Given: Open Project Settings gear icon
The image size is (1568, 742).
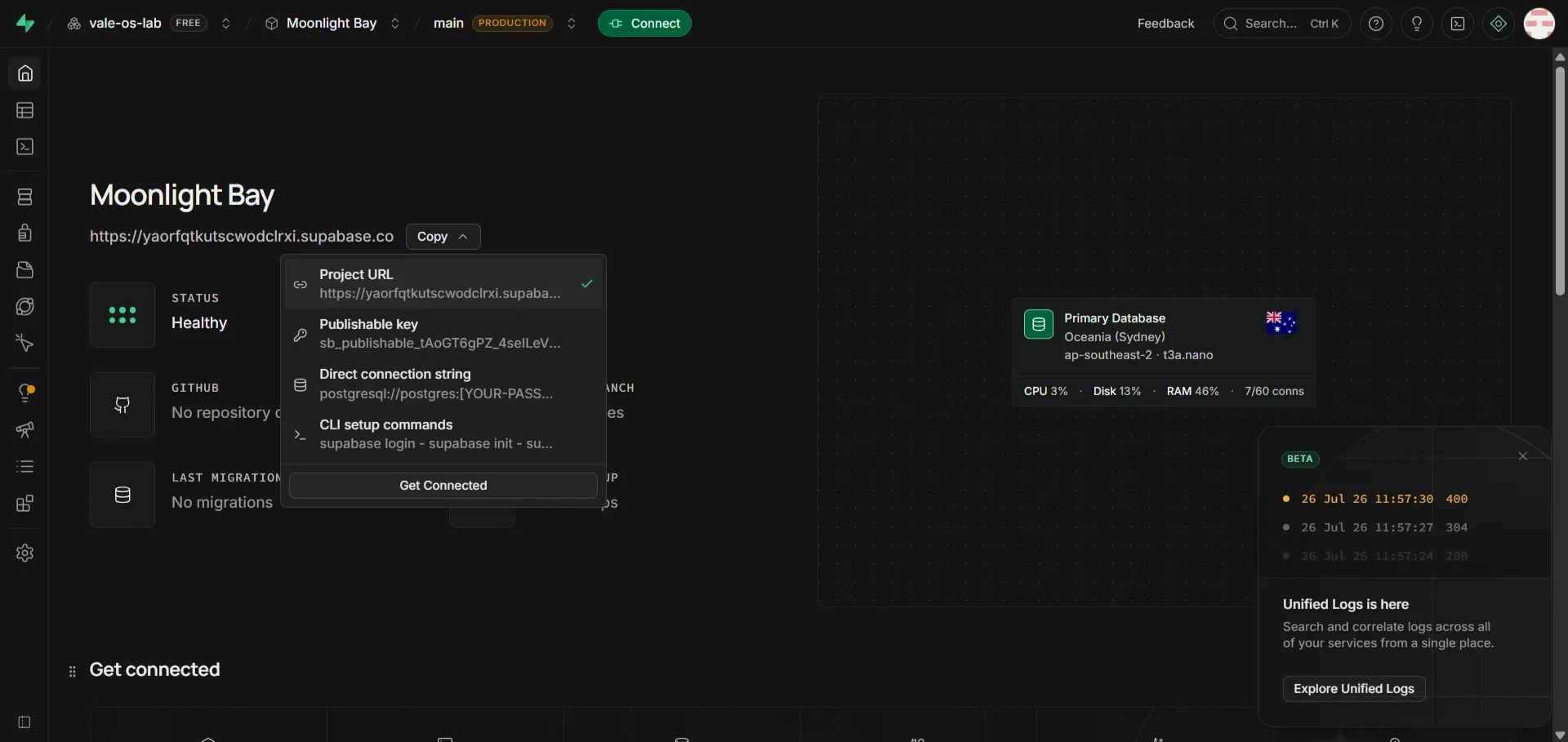Looking at the screenshot, I should coord(25,553).
